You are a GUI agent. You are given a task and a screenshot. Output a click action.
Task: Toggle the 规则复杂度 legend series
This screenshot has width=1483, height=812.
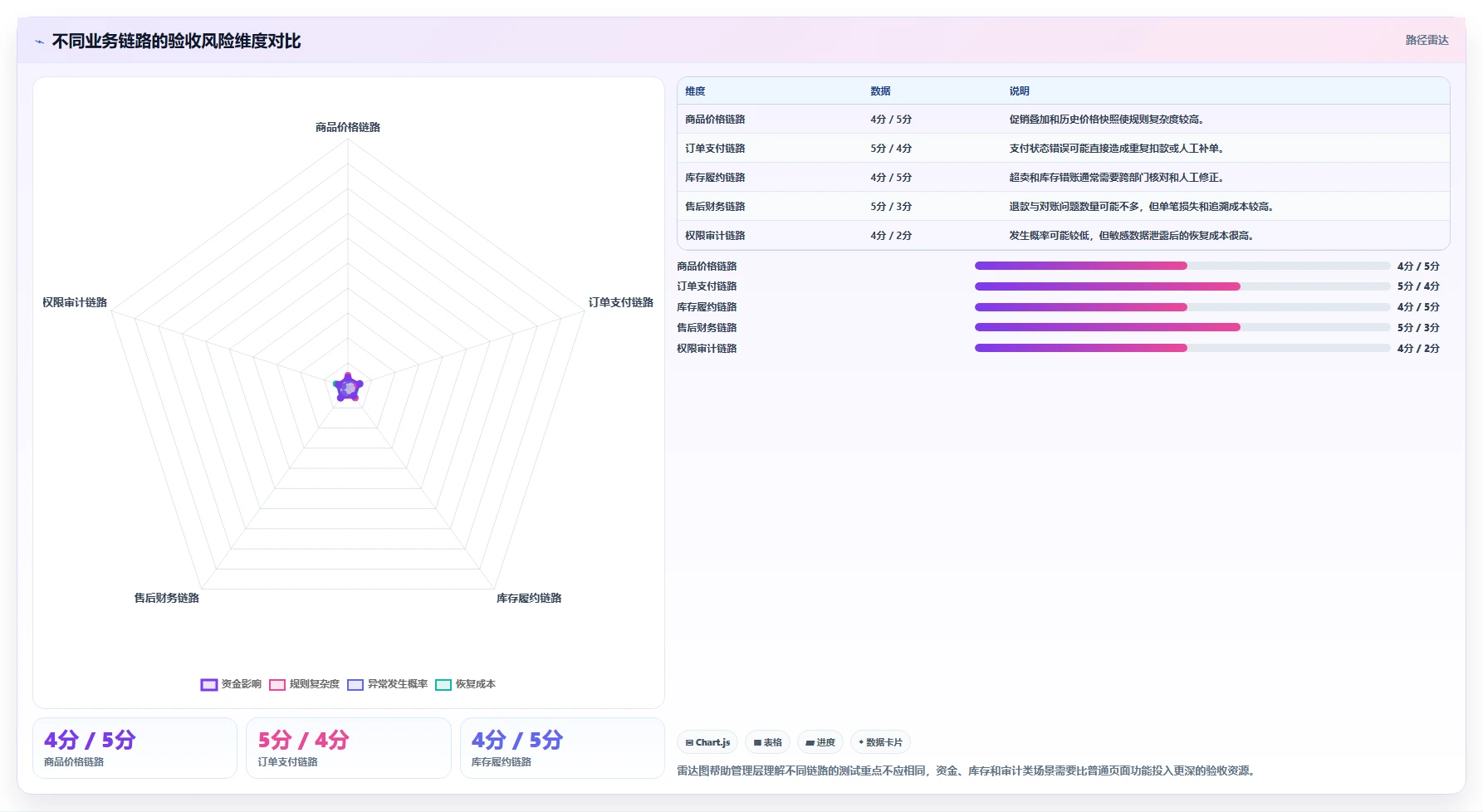(x=304, y=684)
